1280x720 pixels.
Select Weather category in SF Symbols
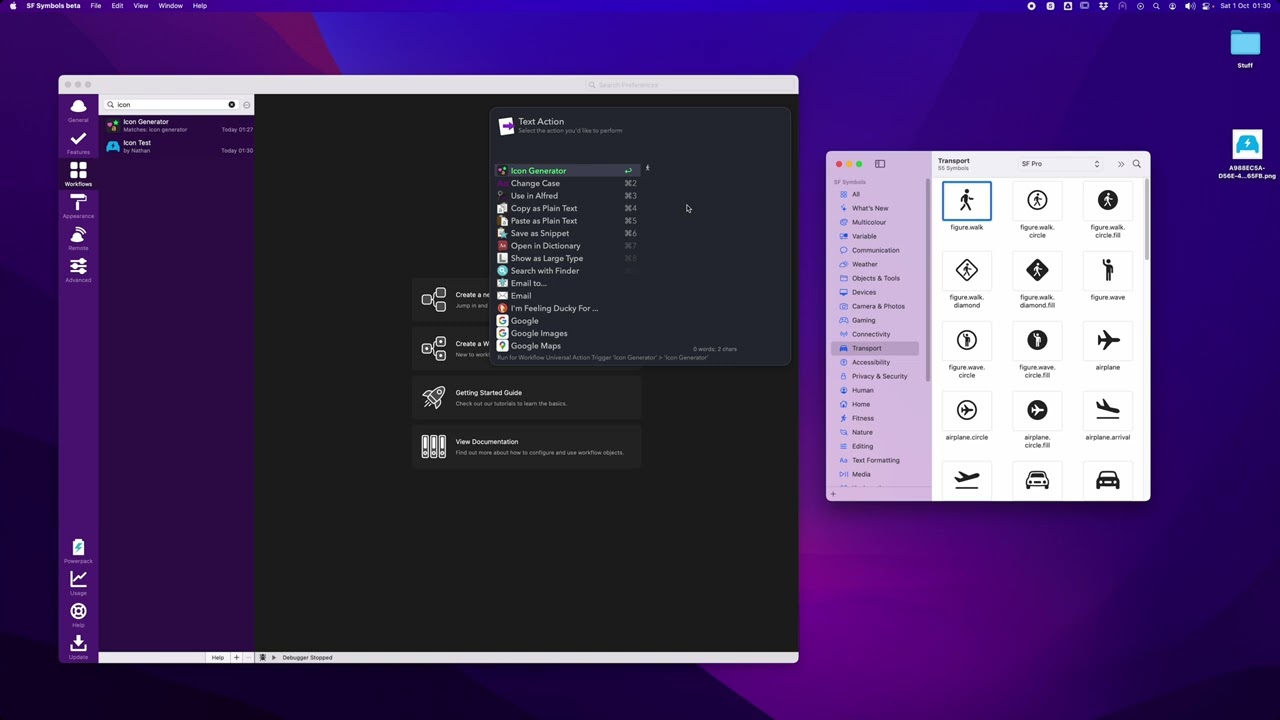874,264
